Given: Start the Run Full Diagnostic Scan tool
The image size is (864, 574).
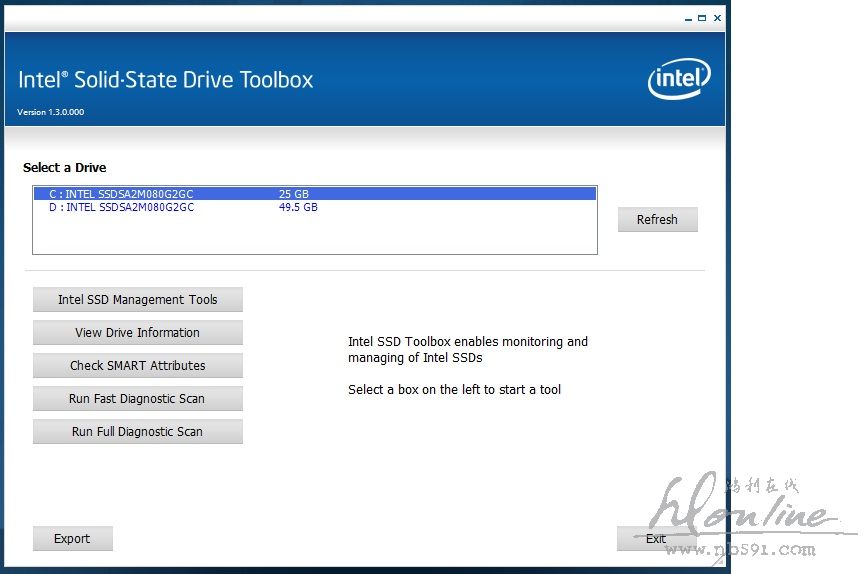Looking at the screenshot, I should (x=137, y=431).
